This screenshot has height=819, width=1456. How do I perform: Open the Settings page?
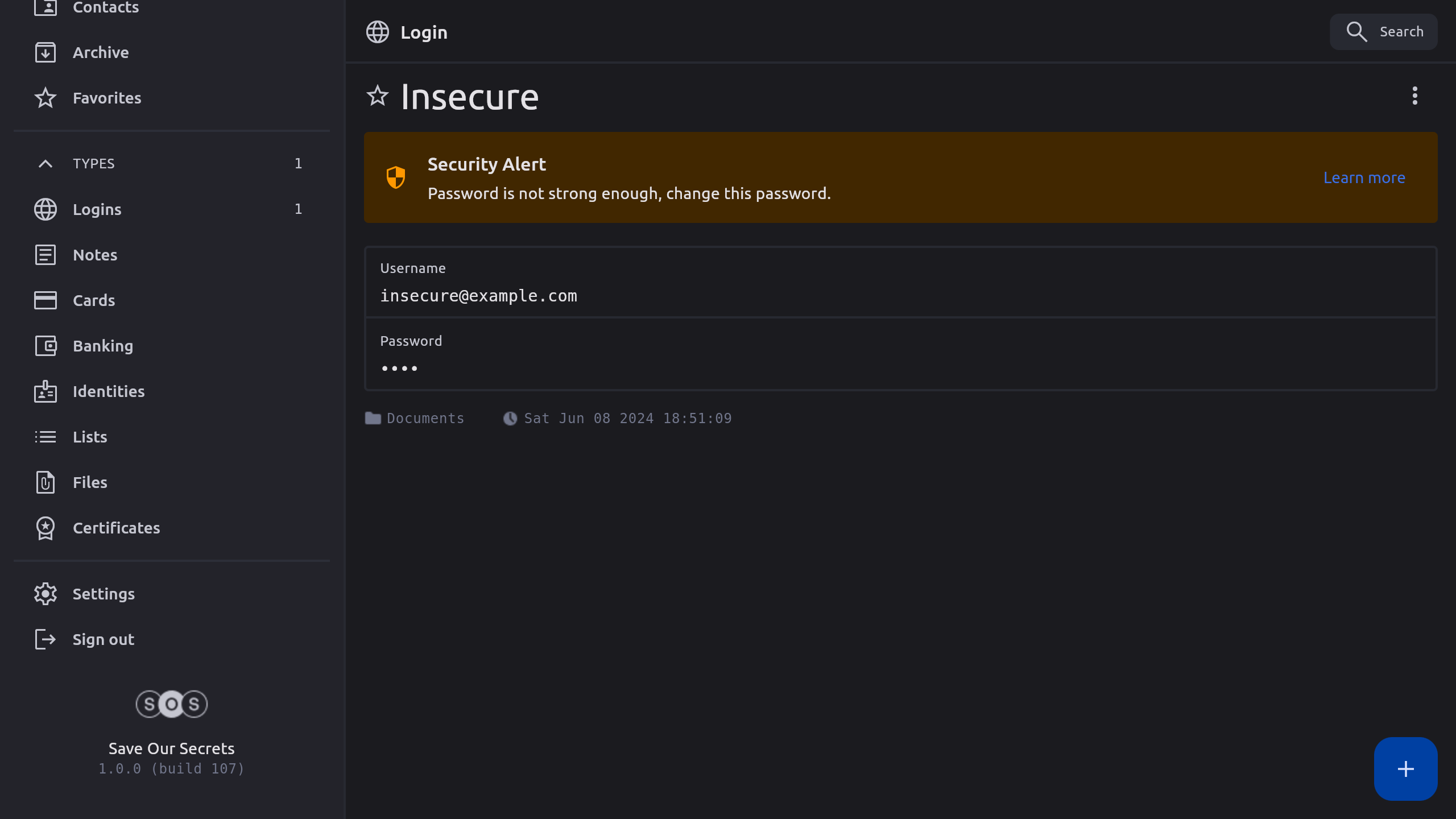tap(103, 594)
